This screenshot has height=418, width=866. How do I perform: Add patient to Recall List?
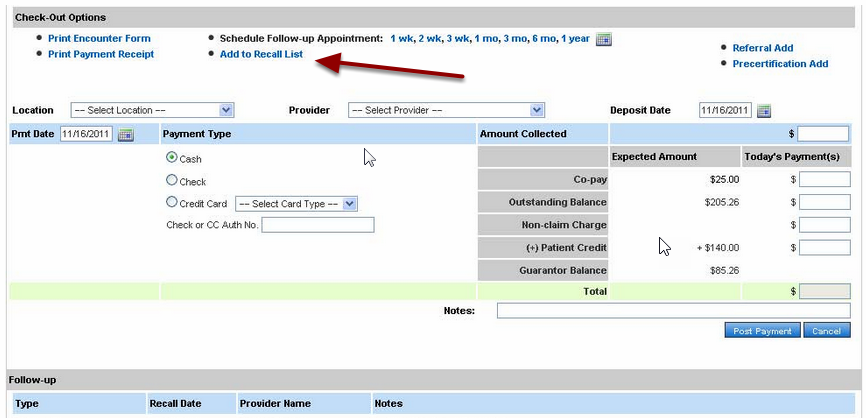[261, 54]
